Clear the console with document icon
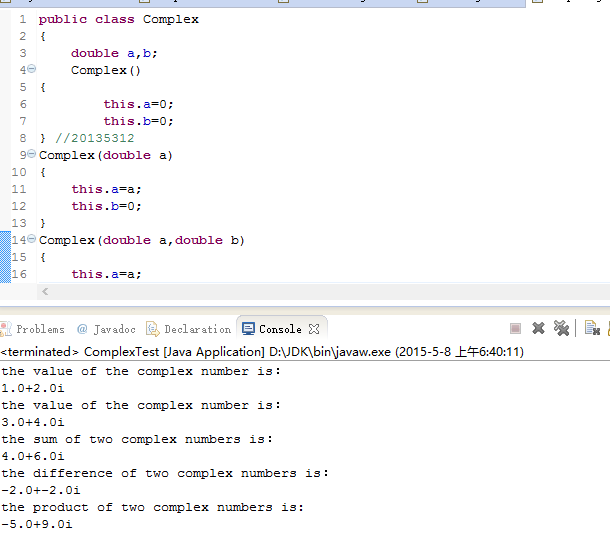This screenshot has height=556, width=610. tap(592, 328)
